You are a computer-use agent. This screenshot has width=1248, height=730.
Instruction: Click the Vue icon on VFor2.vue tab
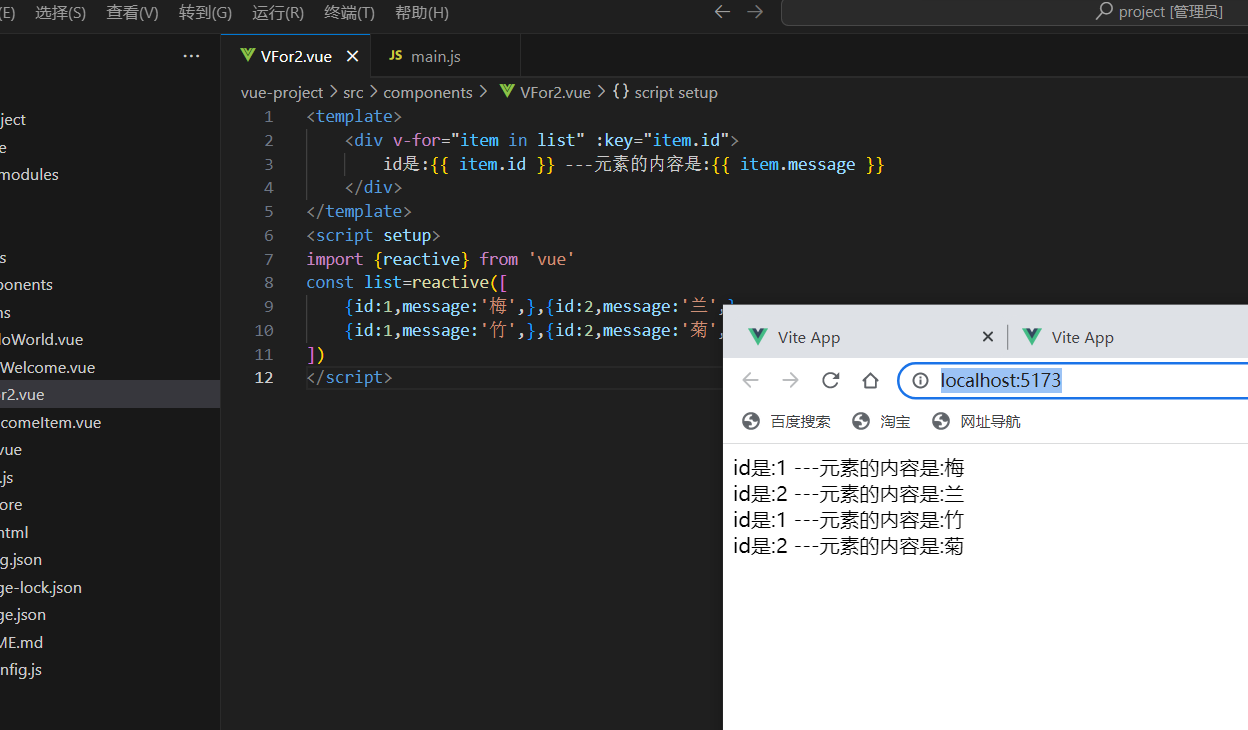click(x=247, y=57)
